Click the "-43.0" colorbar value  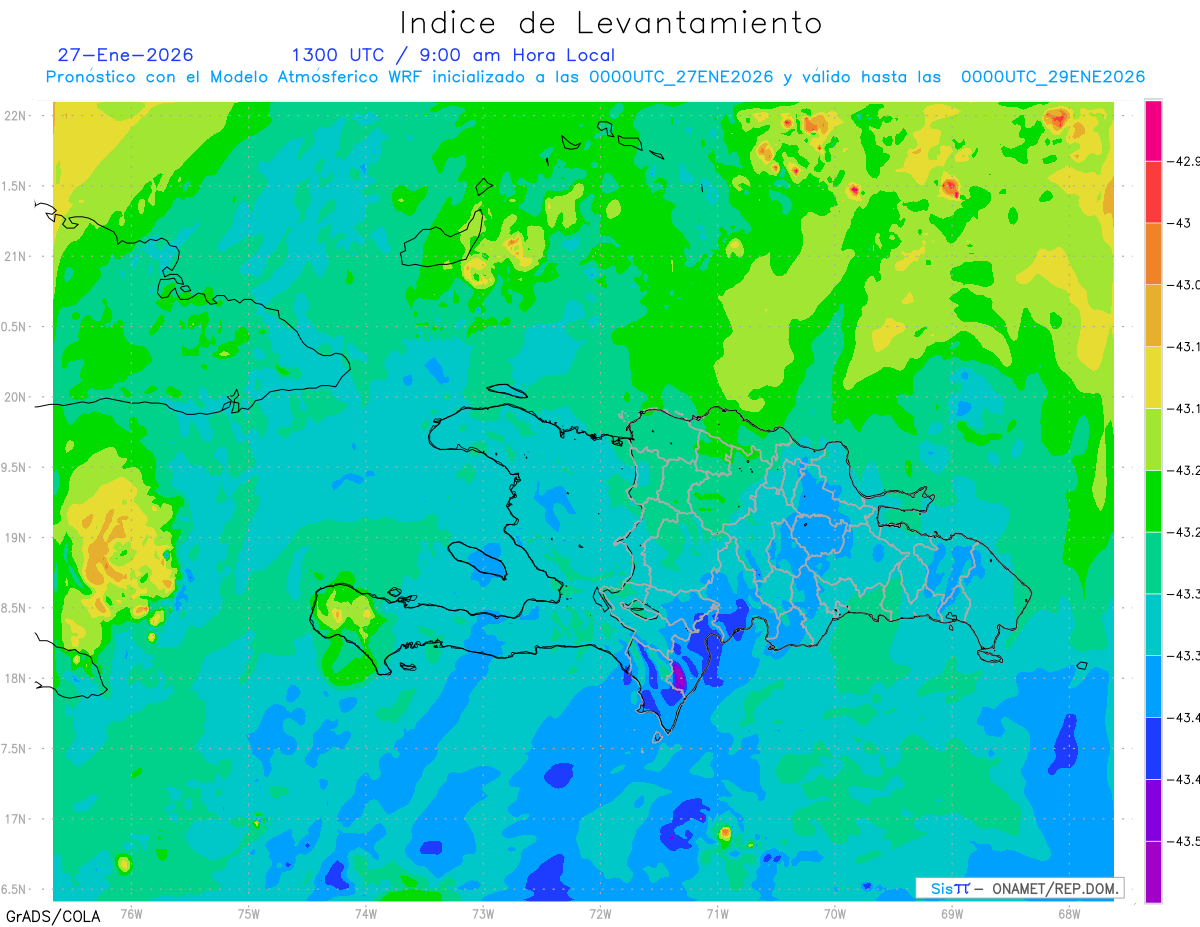tap(1184, 285)
